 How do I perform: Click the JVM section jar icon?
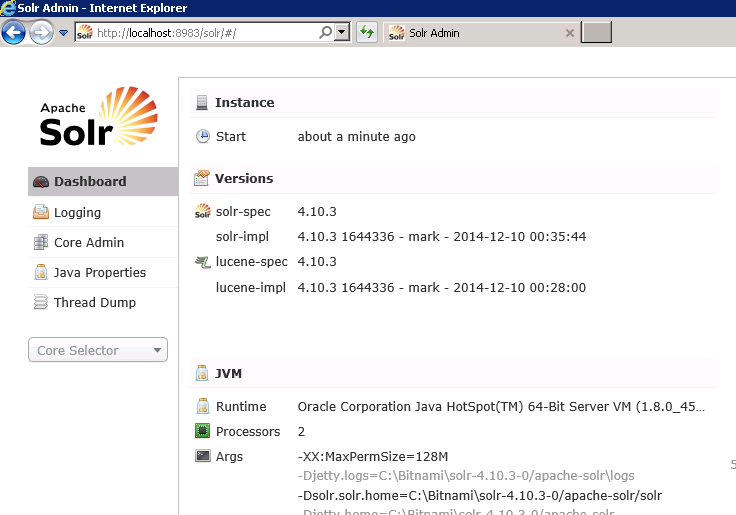pyautogui.click(x=202, y=373)
